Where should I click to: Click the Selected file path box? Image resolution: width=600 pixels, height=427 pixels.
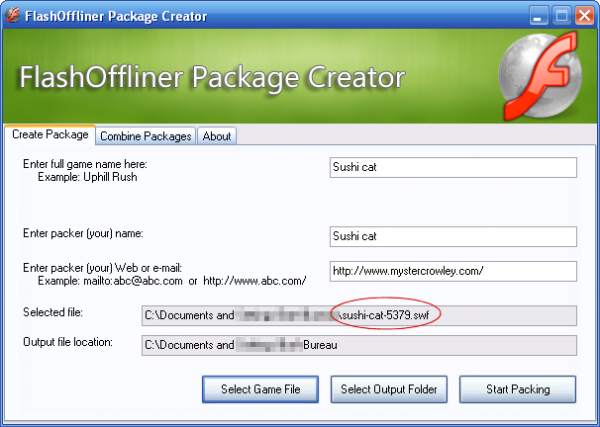[x=359, y=316]
